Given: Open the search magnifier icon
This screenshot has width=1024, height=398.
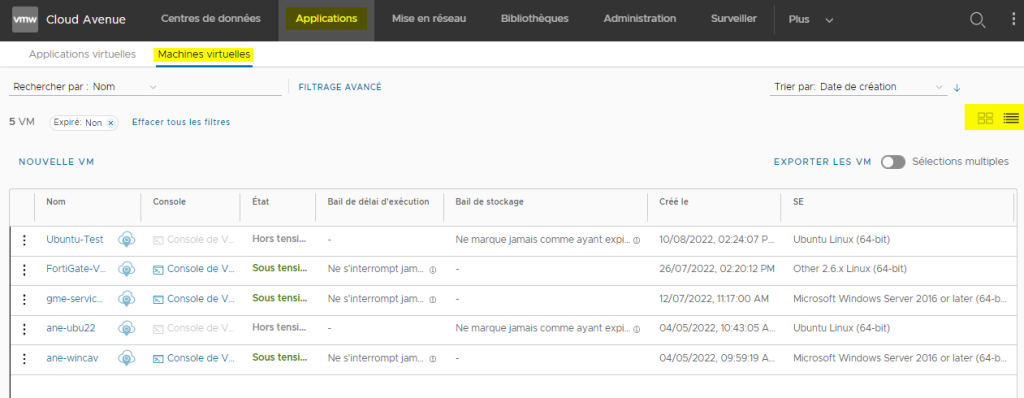Looking at the screenshot, I should (977, 20).
